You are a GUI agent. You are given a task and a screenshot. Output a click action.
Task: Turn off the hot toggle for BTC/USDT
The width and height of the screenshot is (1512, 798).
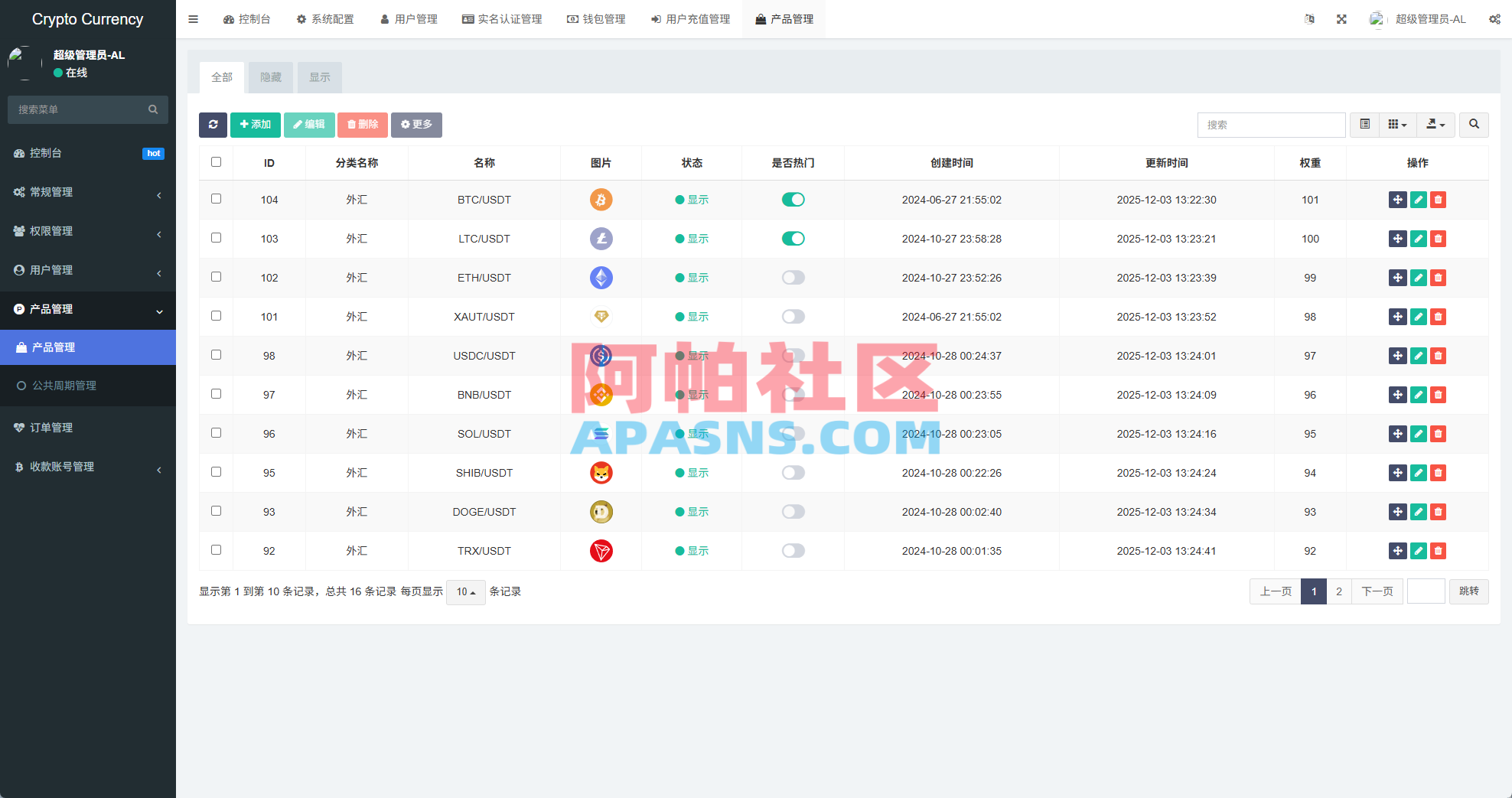[x=793, y=200]
